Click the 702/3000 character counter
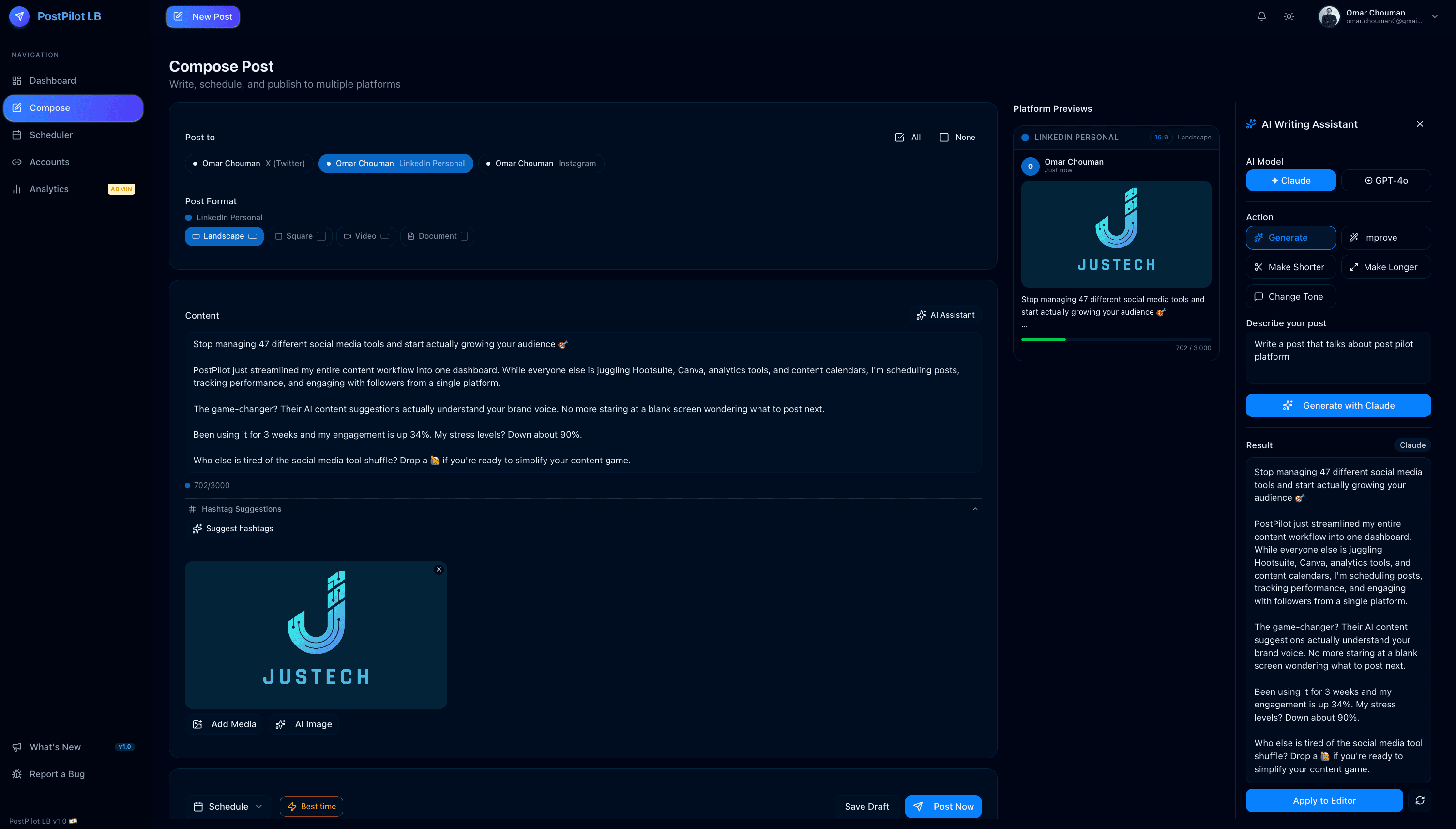 coord(212,485)
